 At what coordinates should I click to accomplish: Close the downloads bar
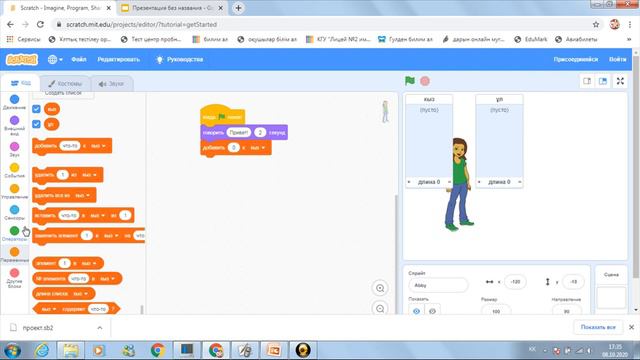[631, 327]
